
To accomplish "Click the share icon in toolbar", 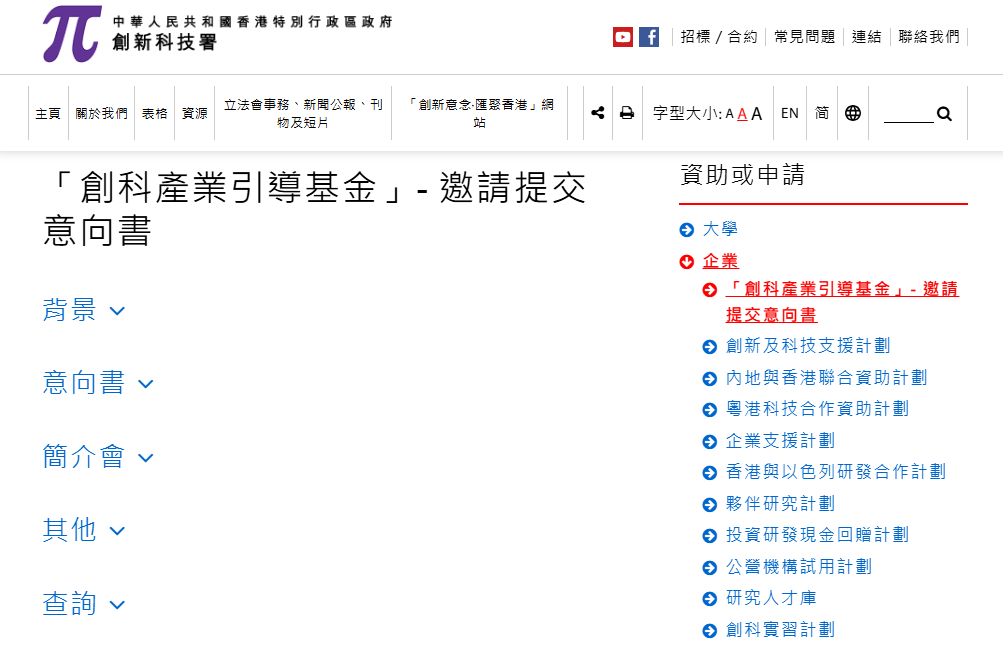I will point(598,113).
